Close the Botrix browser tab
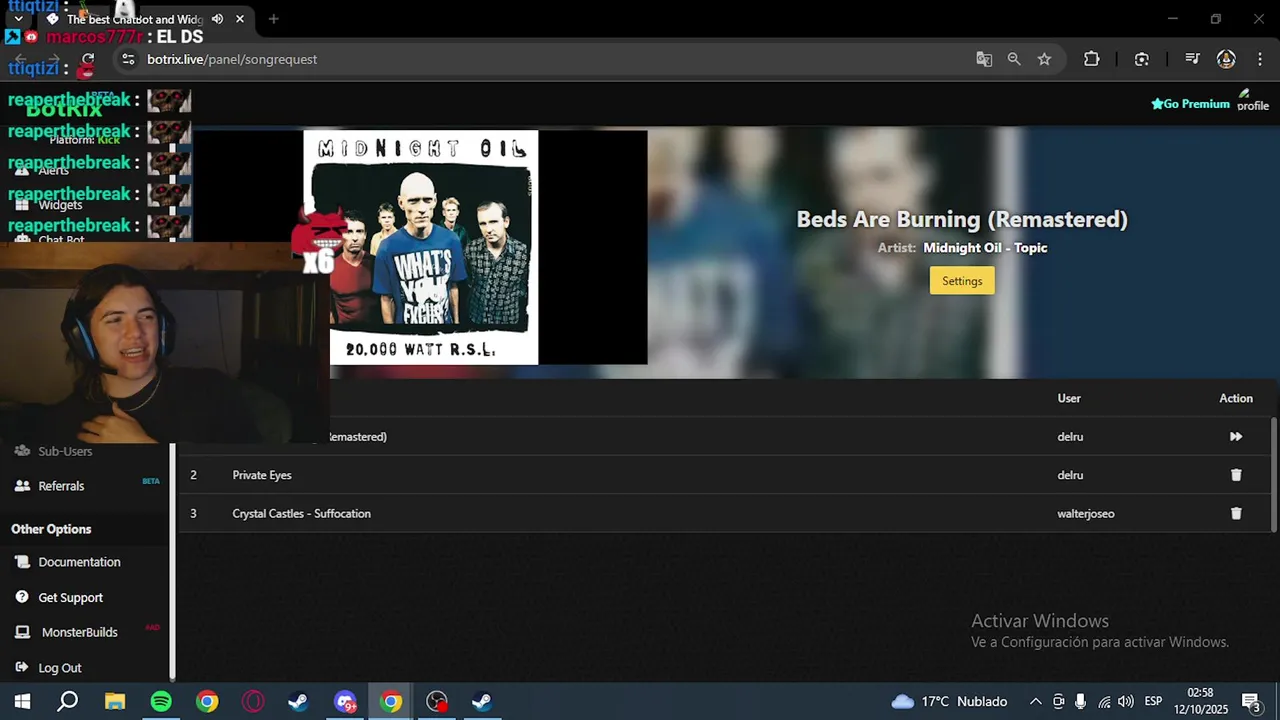This screenshot has width=1280, height=720. click(240, 19)
